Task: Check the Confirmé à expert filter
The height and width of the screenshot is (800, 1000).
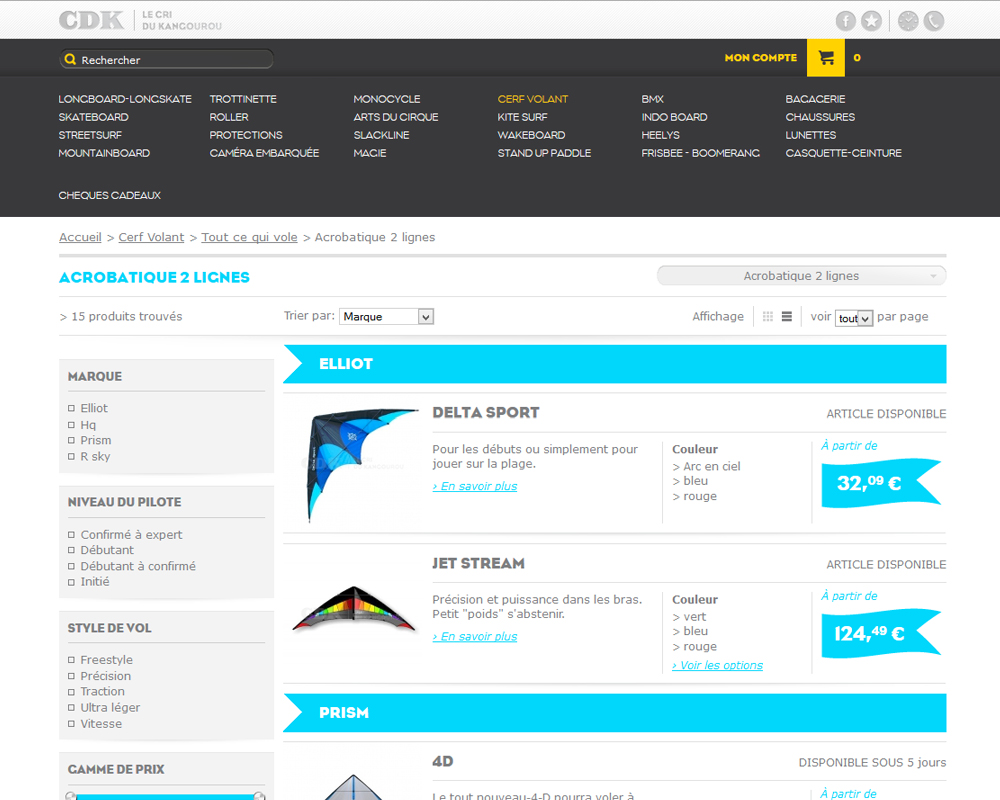Action: coord(71,535)
